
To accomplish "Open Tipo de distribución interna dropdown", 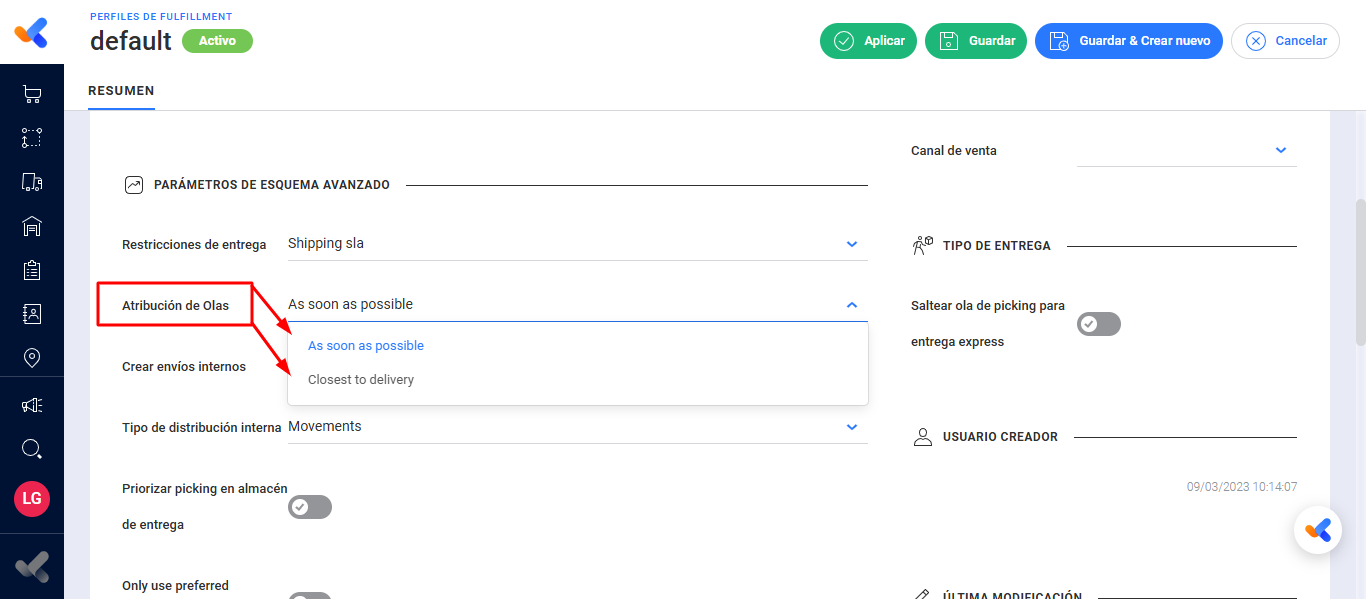I will [x=852, y=427].
